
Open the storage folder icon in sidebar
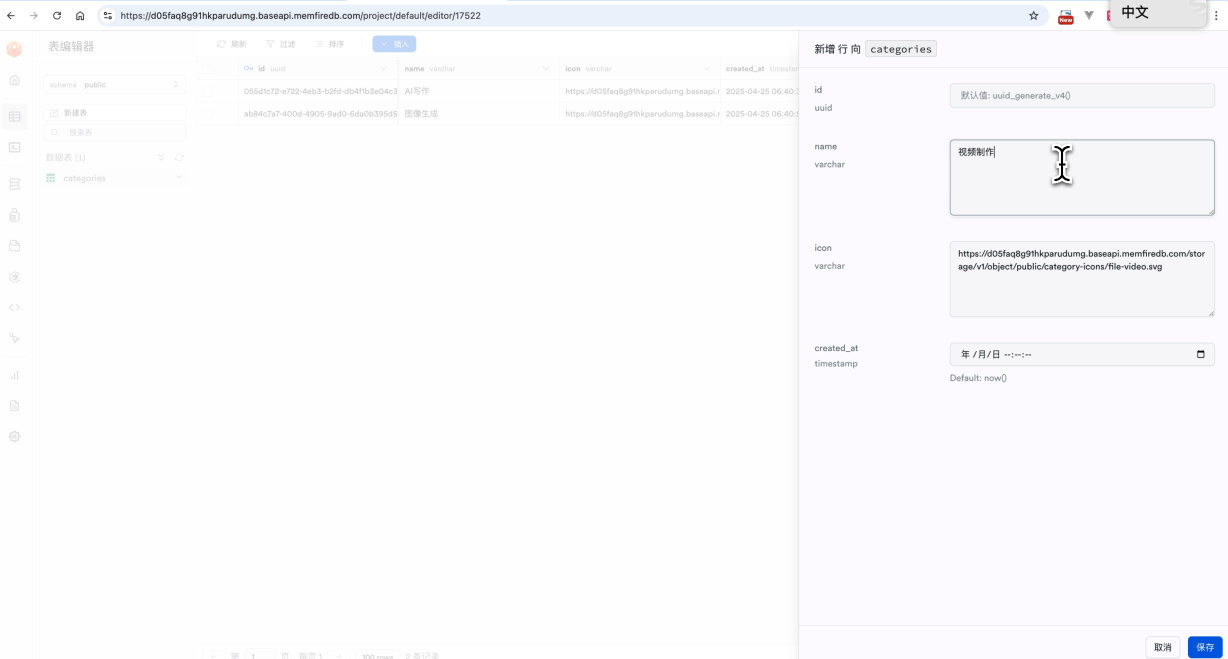point(14,246)
